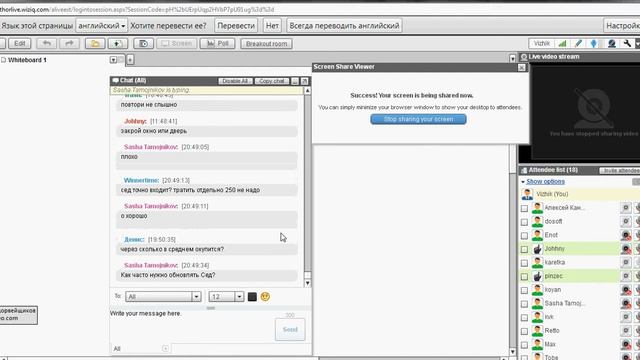Open the Edit menu

coord(20,43)
